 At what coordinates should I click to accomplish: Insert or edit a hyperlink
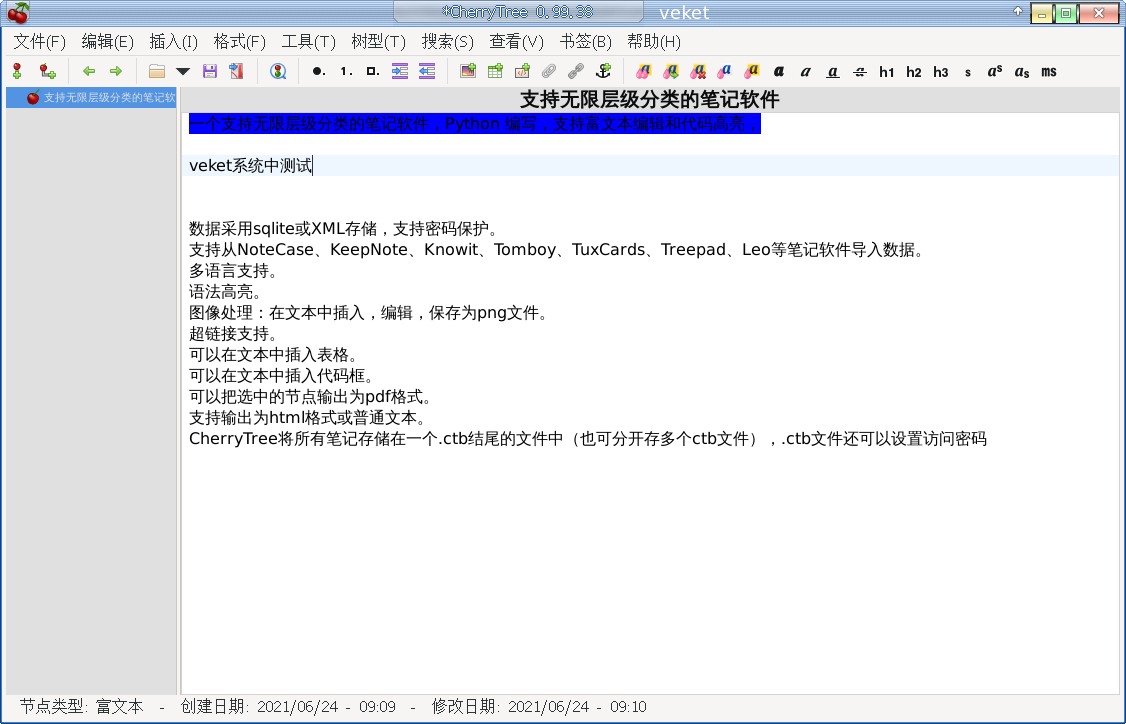tap(576, 71)
